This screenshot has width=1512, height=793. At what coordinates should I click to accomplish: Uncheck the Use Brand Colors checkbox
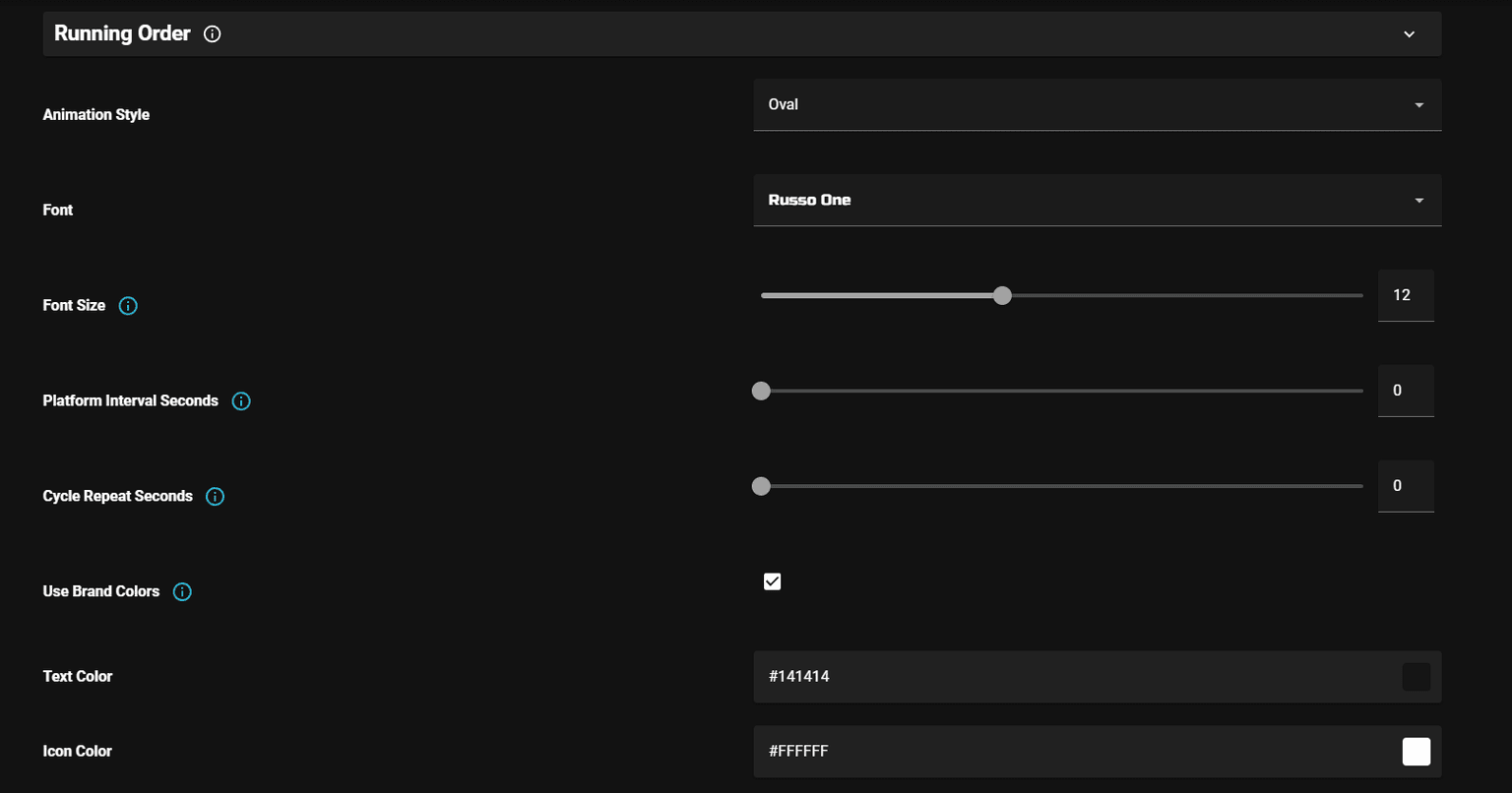tap(772, 581)
